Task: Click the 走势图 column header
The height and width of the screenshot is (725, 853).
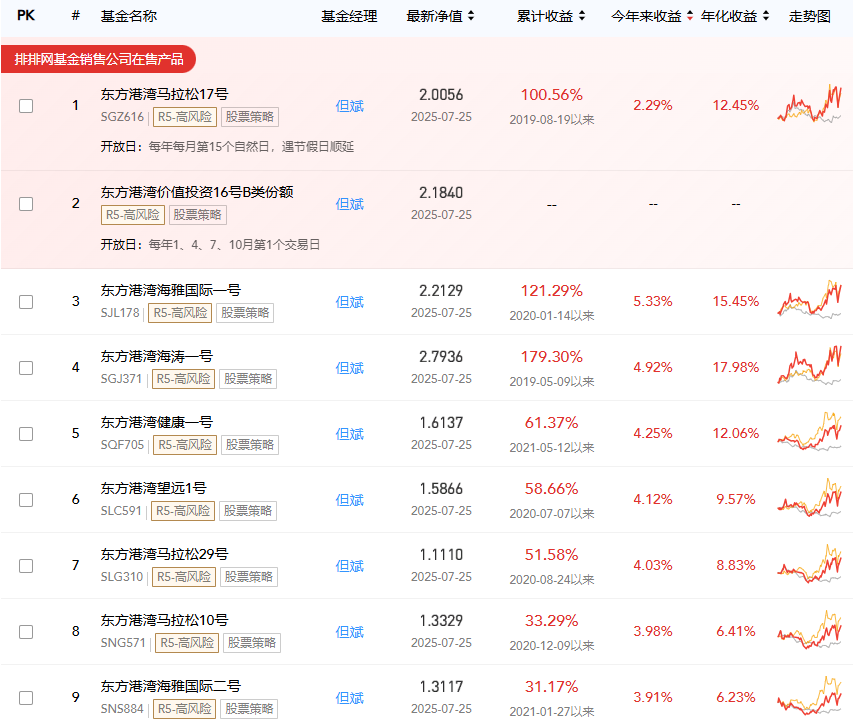Action: [x=809, y=16]
